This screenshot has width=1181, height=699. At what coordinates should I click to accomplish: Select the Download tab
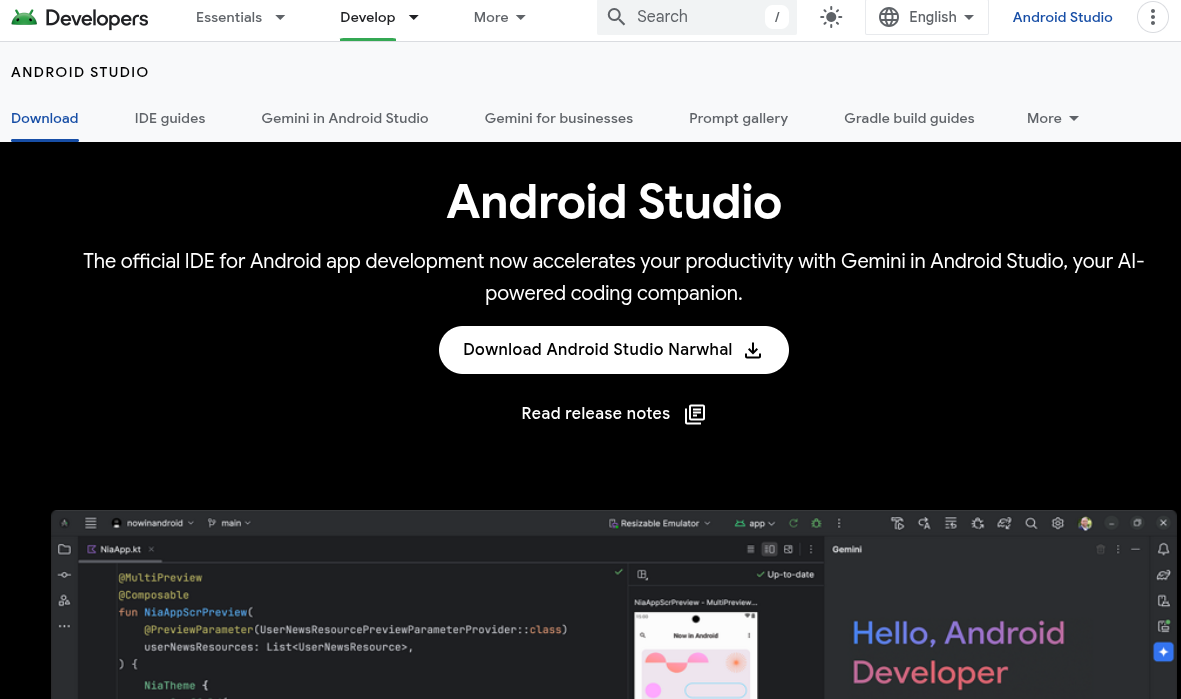coord(44,118)
